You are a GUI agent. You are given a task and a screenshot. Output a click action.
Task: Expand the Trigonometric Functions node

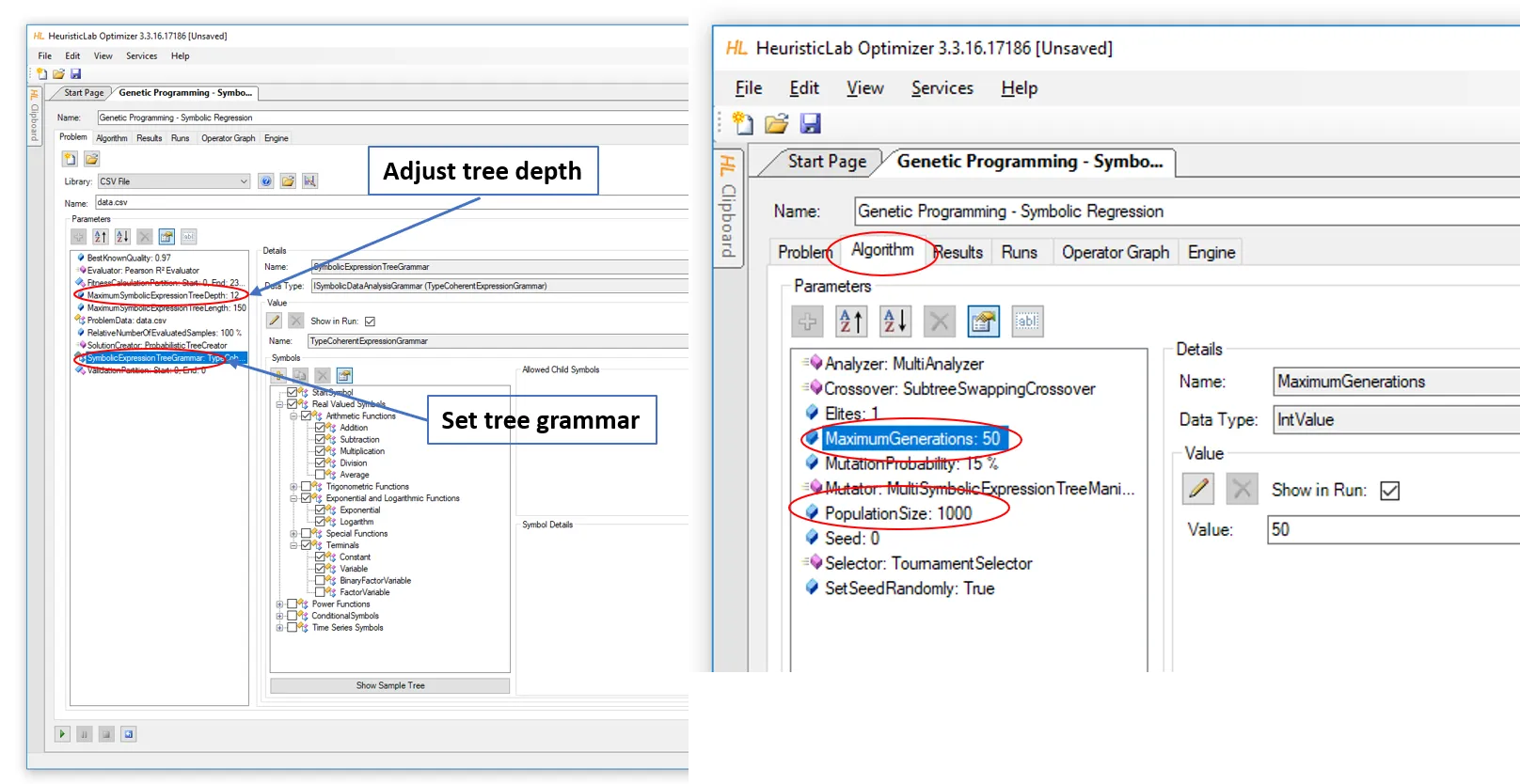[x=293, y=487]
